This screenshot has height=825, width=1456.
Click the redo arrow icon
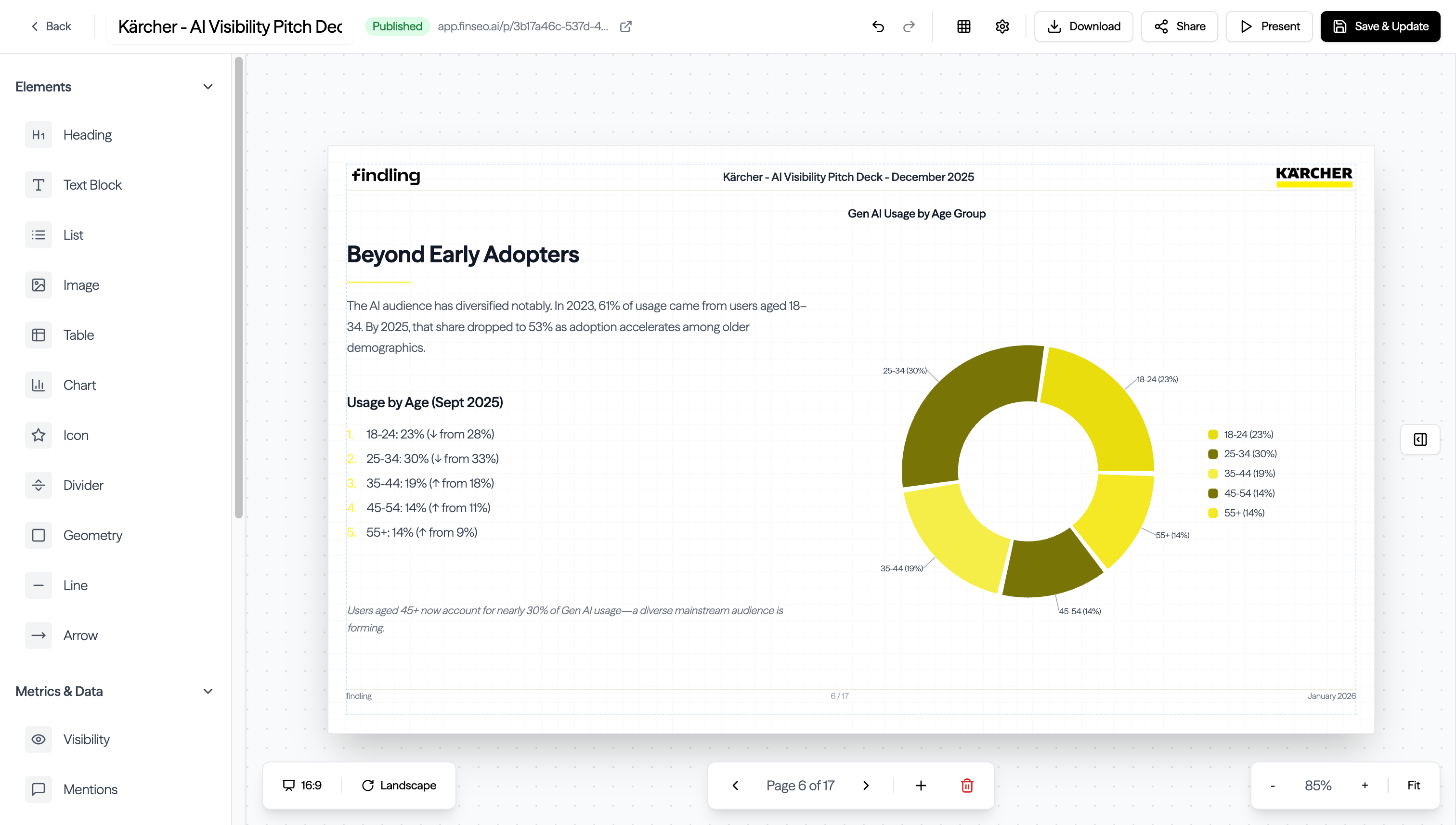coord(909,26)
